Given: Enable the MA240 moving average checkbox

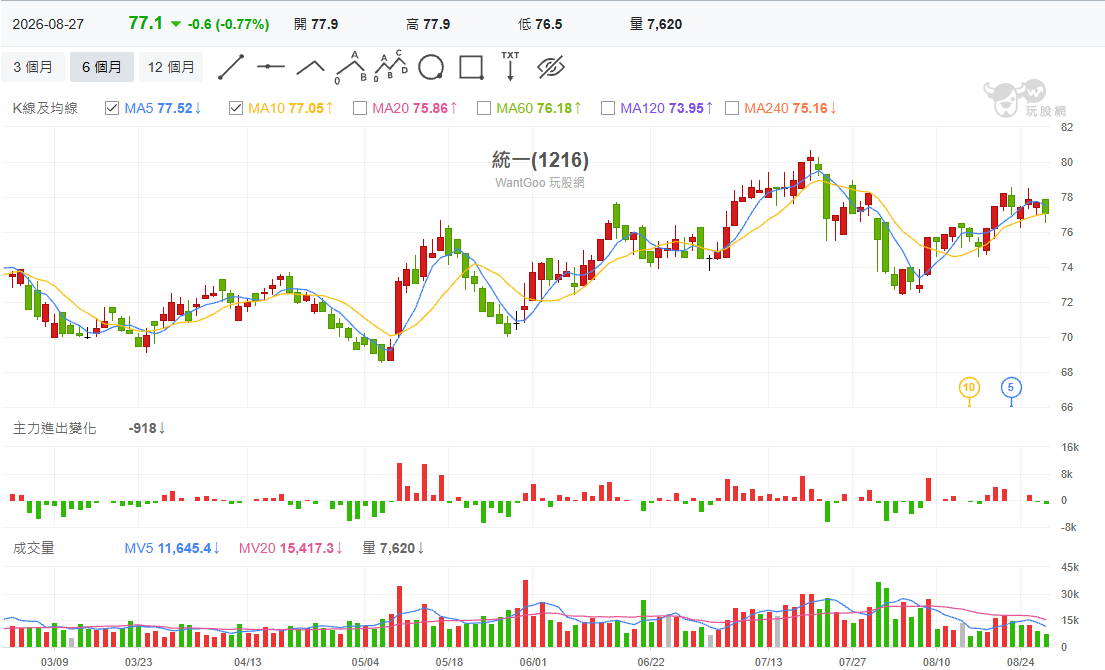Looking at the screenshot, I should pos(732,108).
